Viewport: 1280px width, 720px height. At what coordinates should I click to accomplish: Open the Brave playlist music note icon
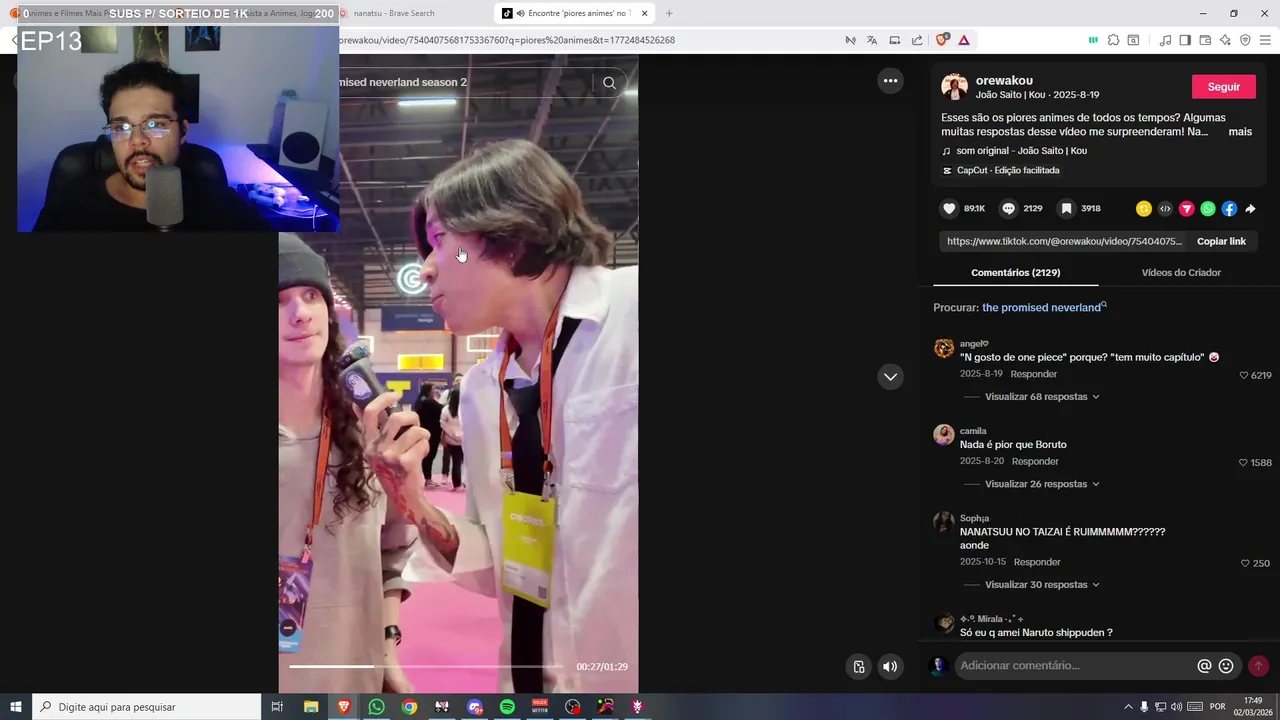(x=1165, y=40)
